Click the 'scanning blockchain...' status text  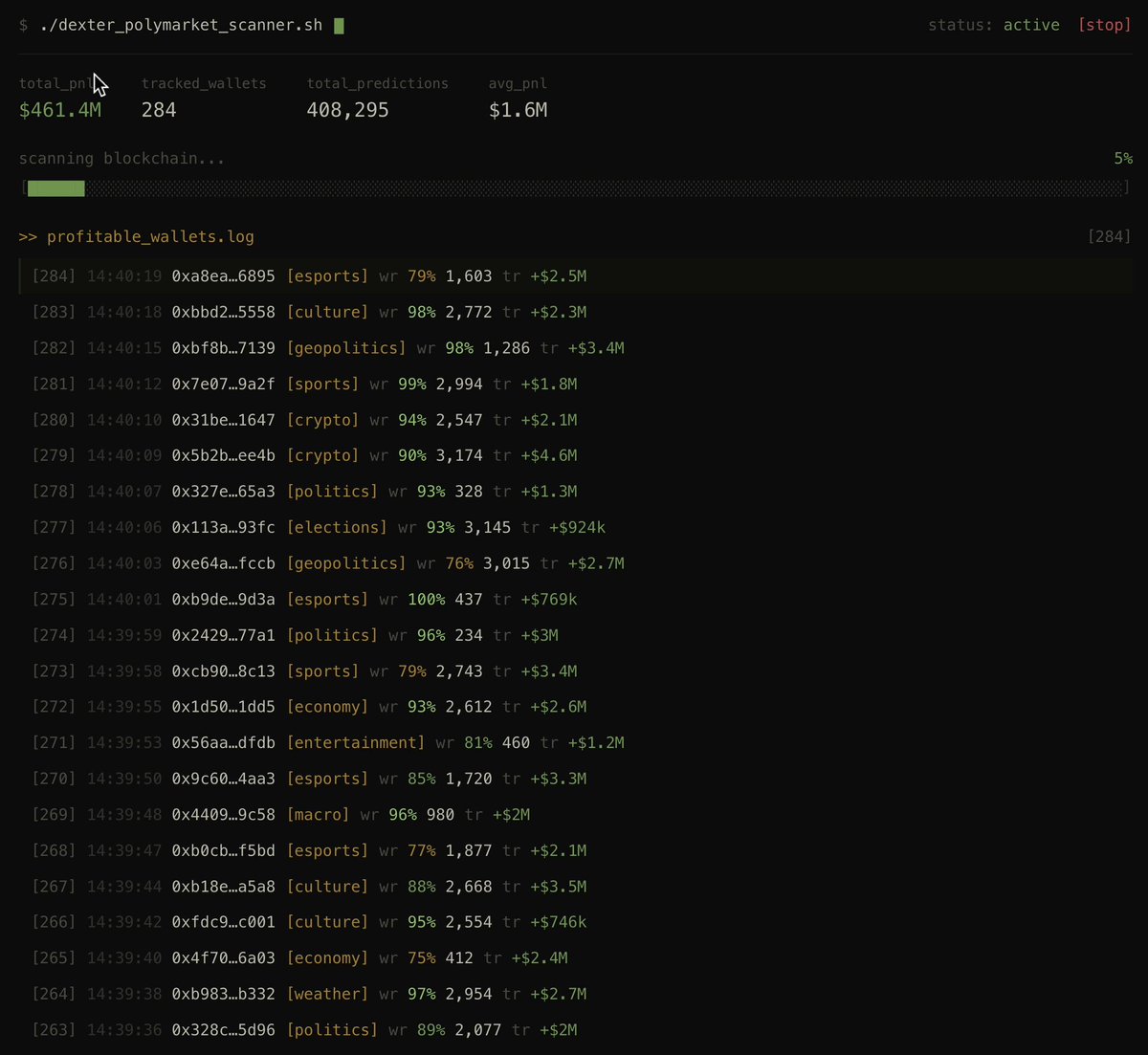coord(122,159)
